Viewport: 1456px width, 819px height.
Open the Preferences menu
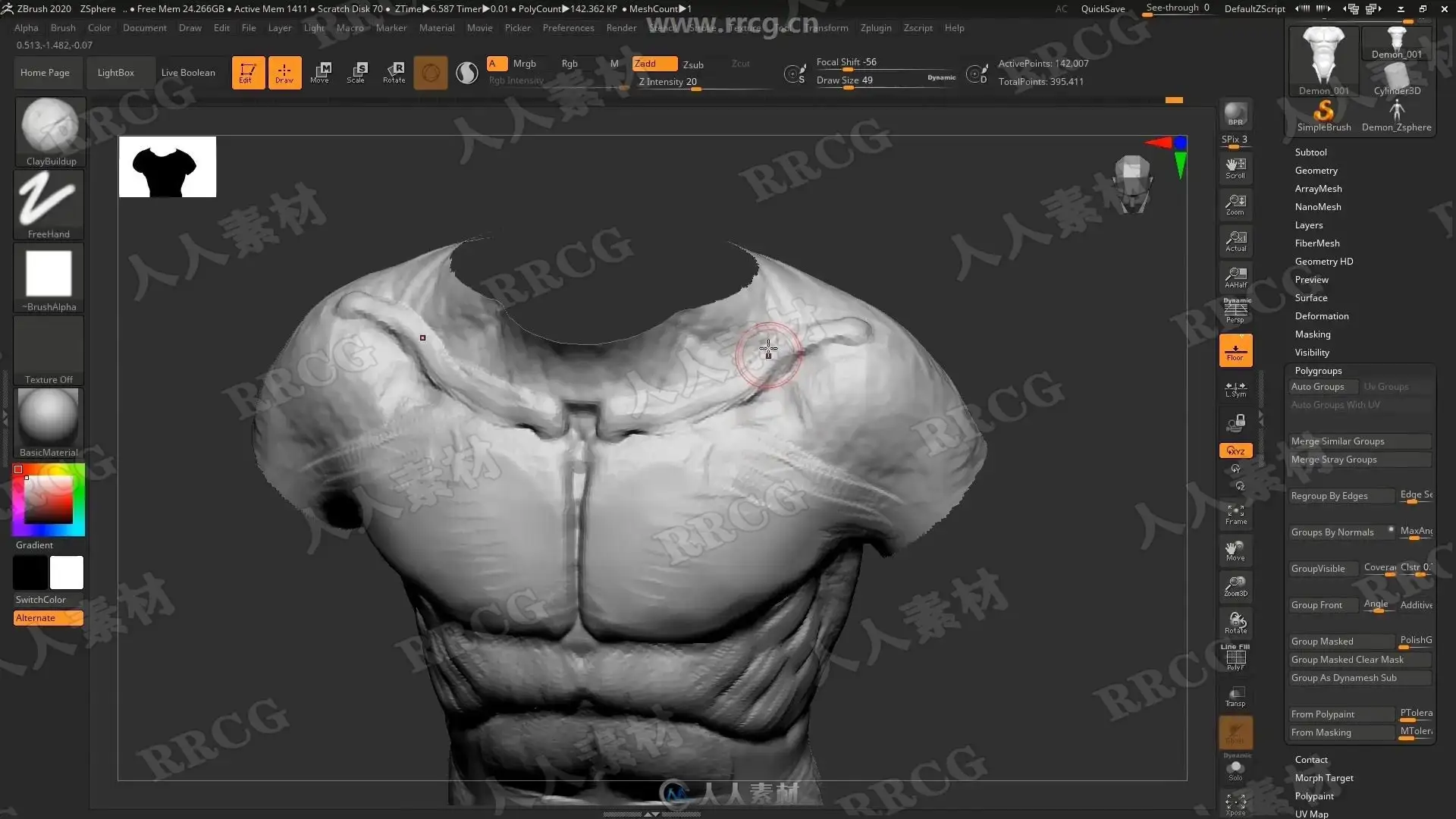568,28
